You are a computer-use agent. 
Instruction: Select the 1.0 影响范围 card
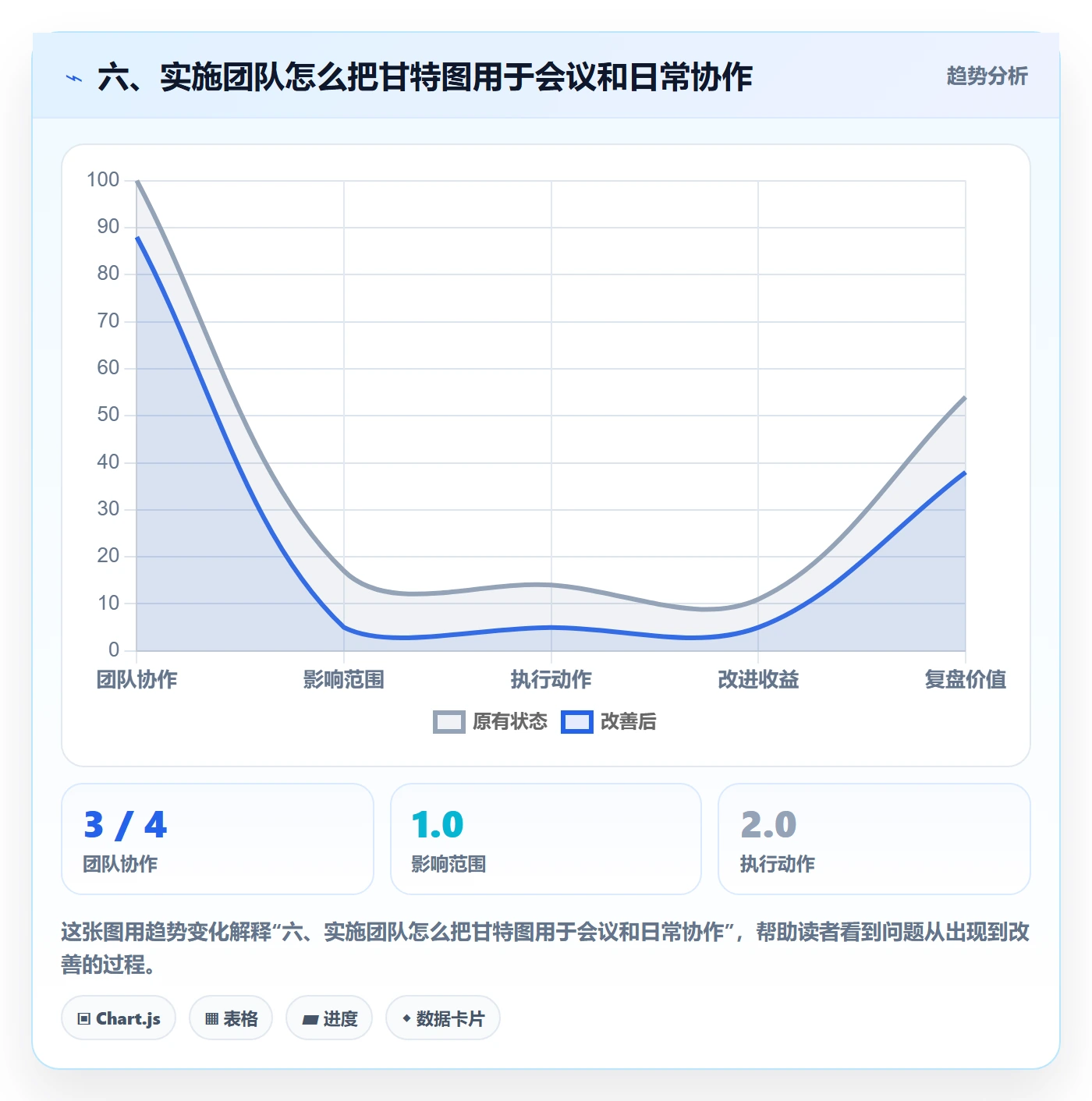pyautogui.click(x=546, y=839)
